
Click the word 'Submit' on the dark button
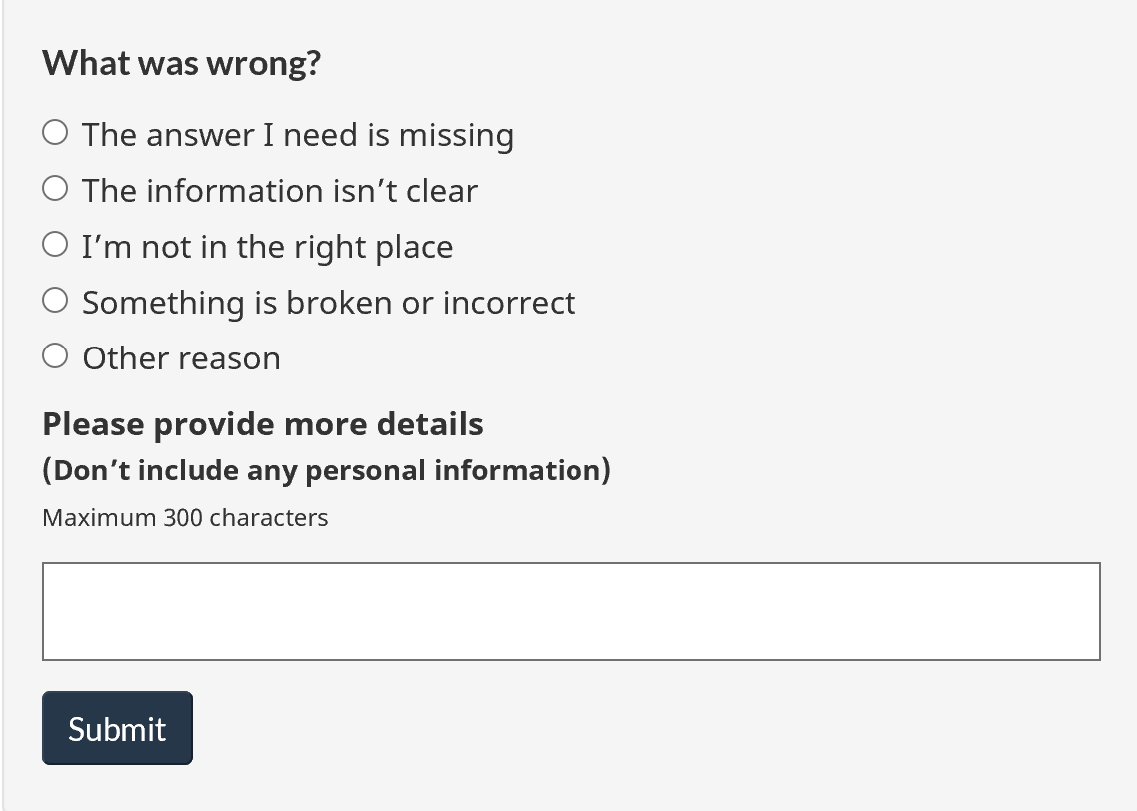tap(117, 729)
